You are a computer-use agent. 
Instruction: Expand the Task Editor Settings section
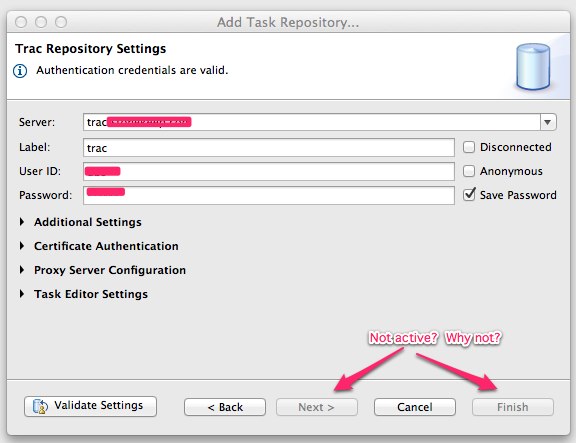point(22,294)
